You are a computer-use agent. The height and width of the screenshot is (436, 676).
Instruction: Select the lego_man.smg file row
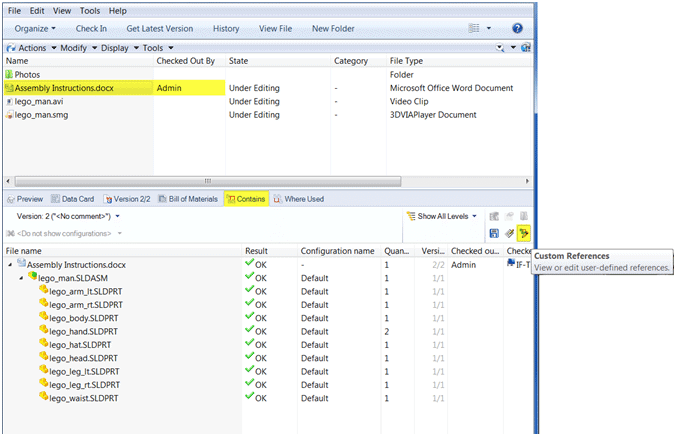[x=42, y=115]
